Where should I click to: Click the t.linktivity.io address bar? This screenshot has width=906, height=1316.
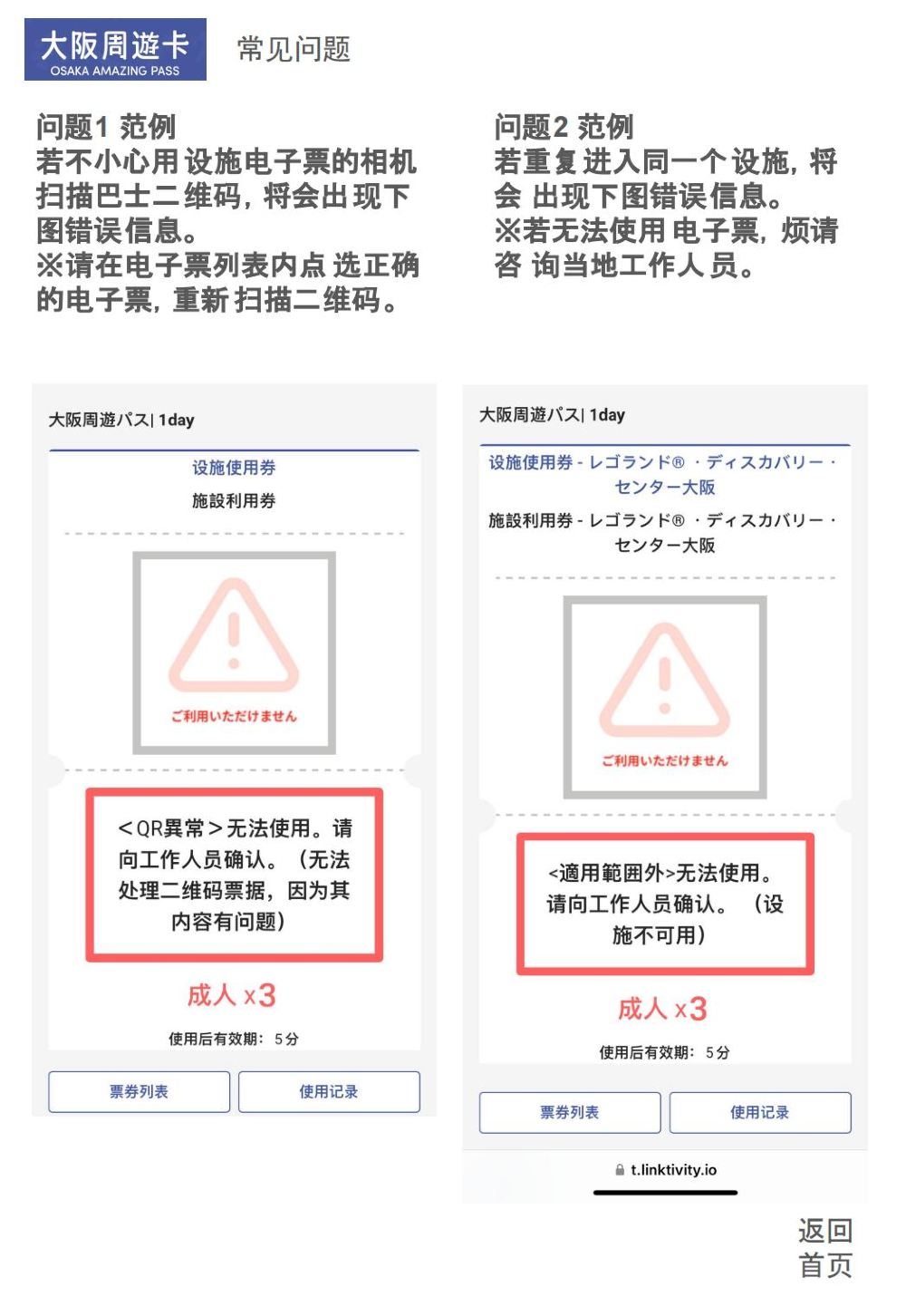[665, 1170]
